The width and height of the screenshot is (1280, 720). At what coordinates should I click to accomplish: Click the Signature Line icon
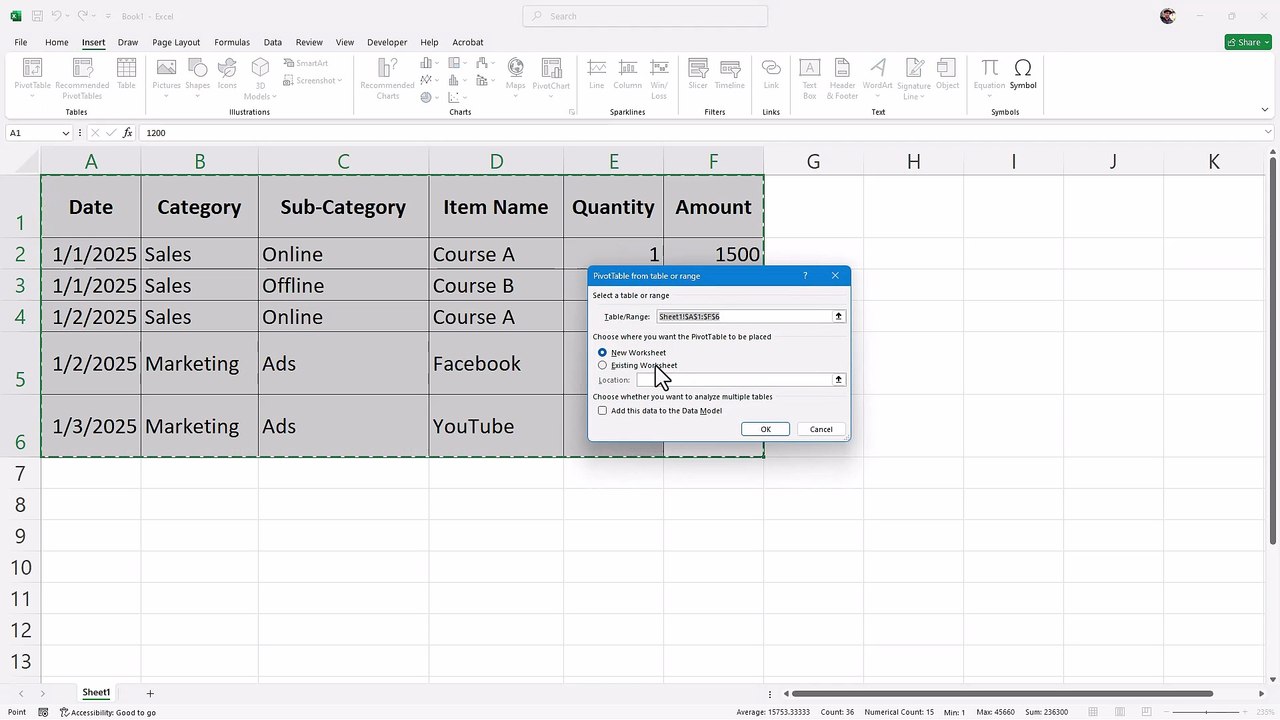pyautogui.click(x=914, y=78)
